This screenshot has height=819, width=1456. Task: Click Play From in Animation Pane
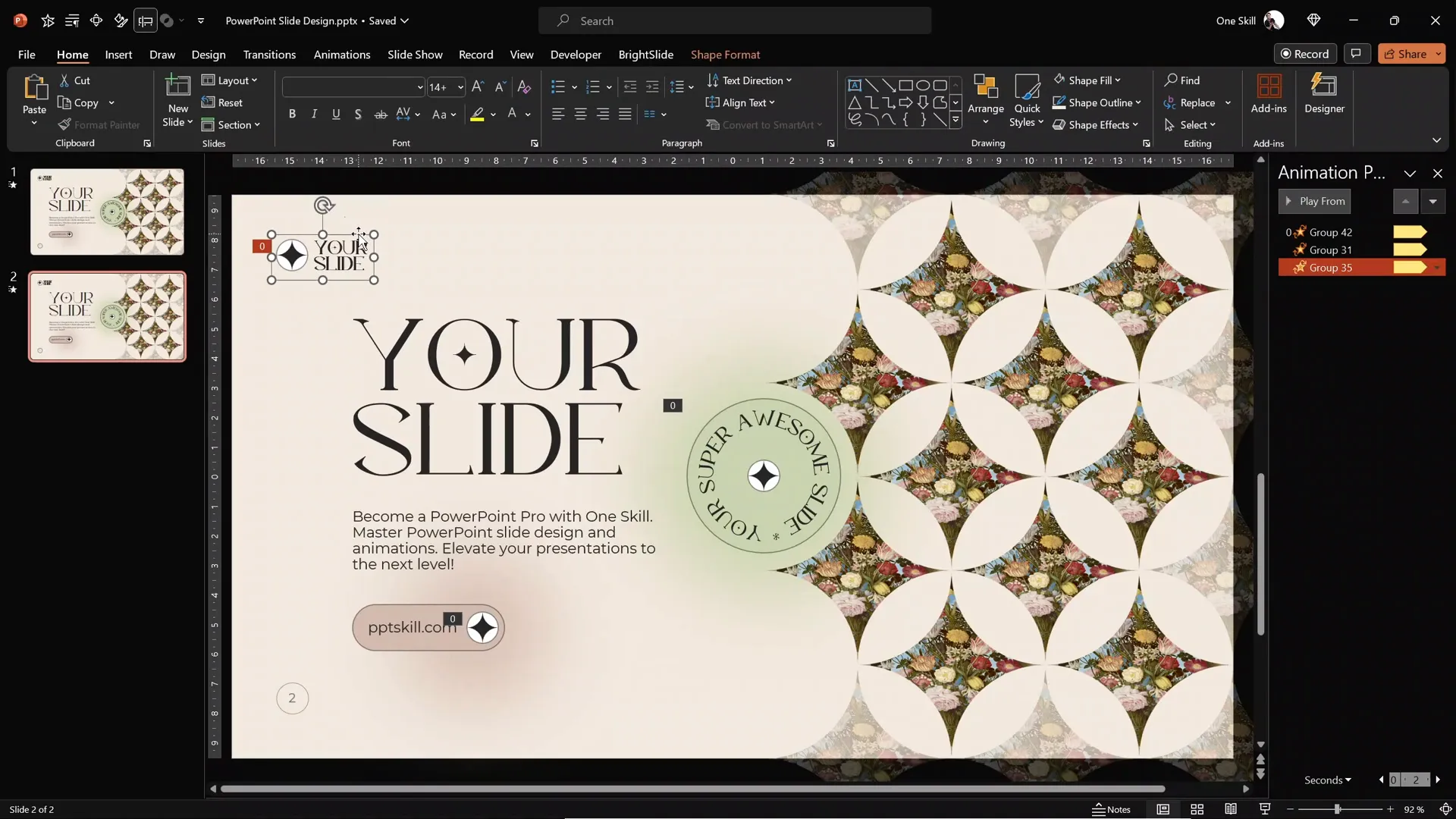click(x=1314, y=202)
